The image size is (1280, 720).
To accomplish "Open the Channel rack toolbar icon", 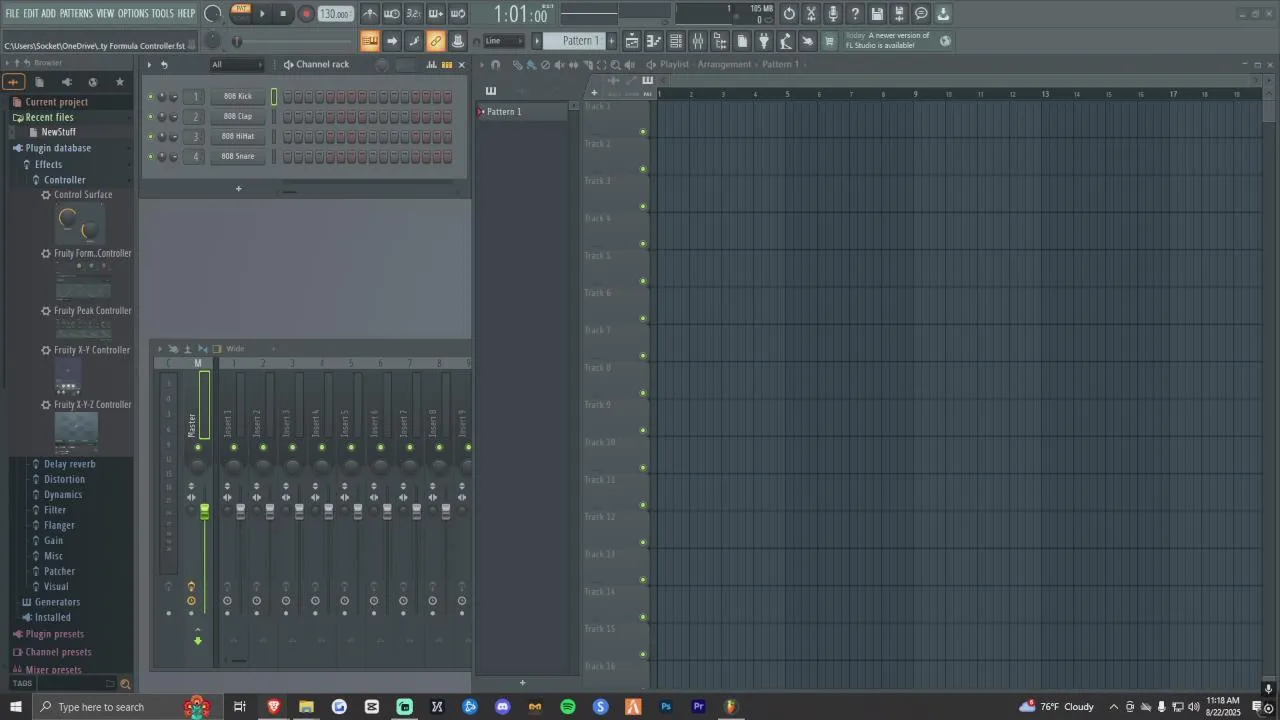I will 675,41.
